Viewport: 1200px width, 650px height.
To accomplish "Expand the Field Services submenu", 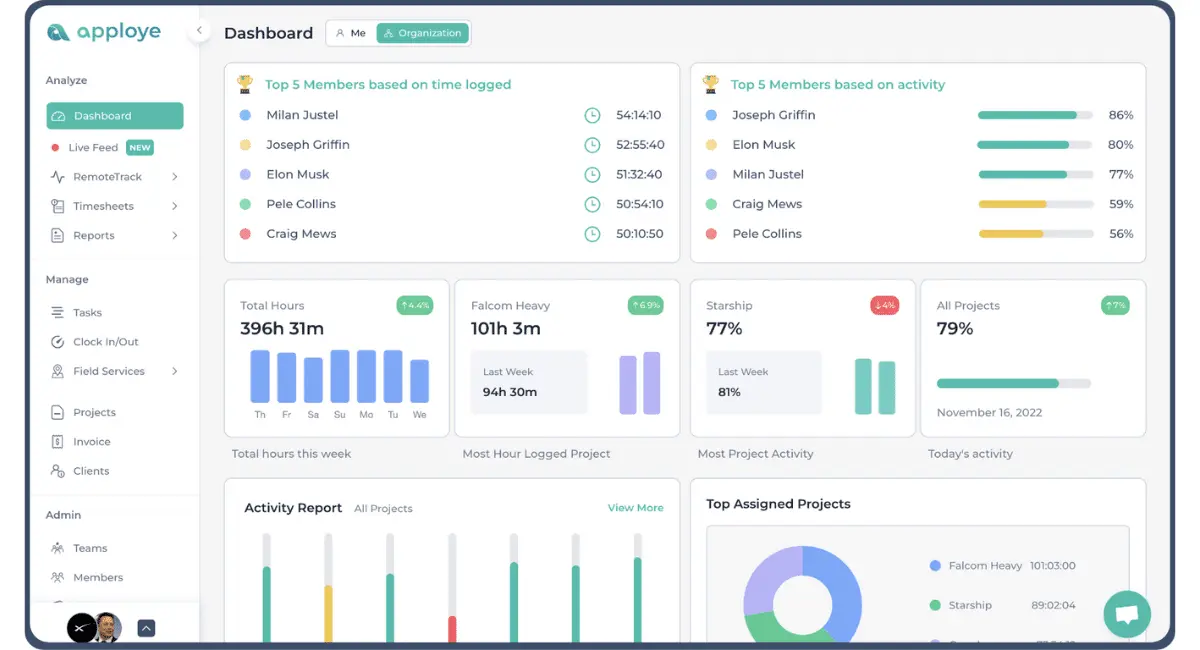I will point(174,371).
